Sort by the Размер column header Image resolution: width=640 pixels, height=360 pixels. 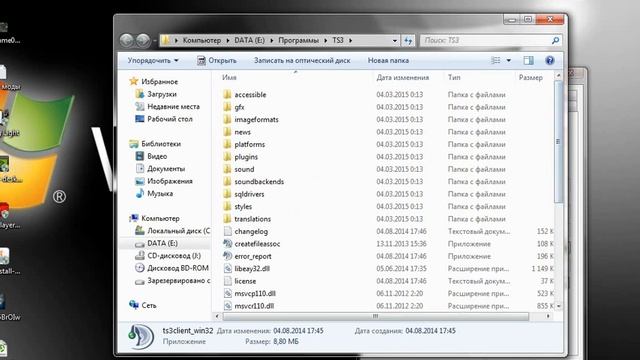pyautogui.click(x=531, y=78)
